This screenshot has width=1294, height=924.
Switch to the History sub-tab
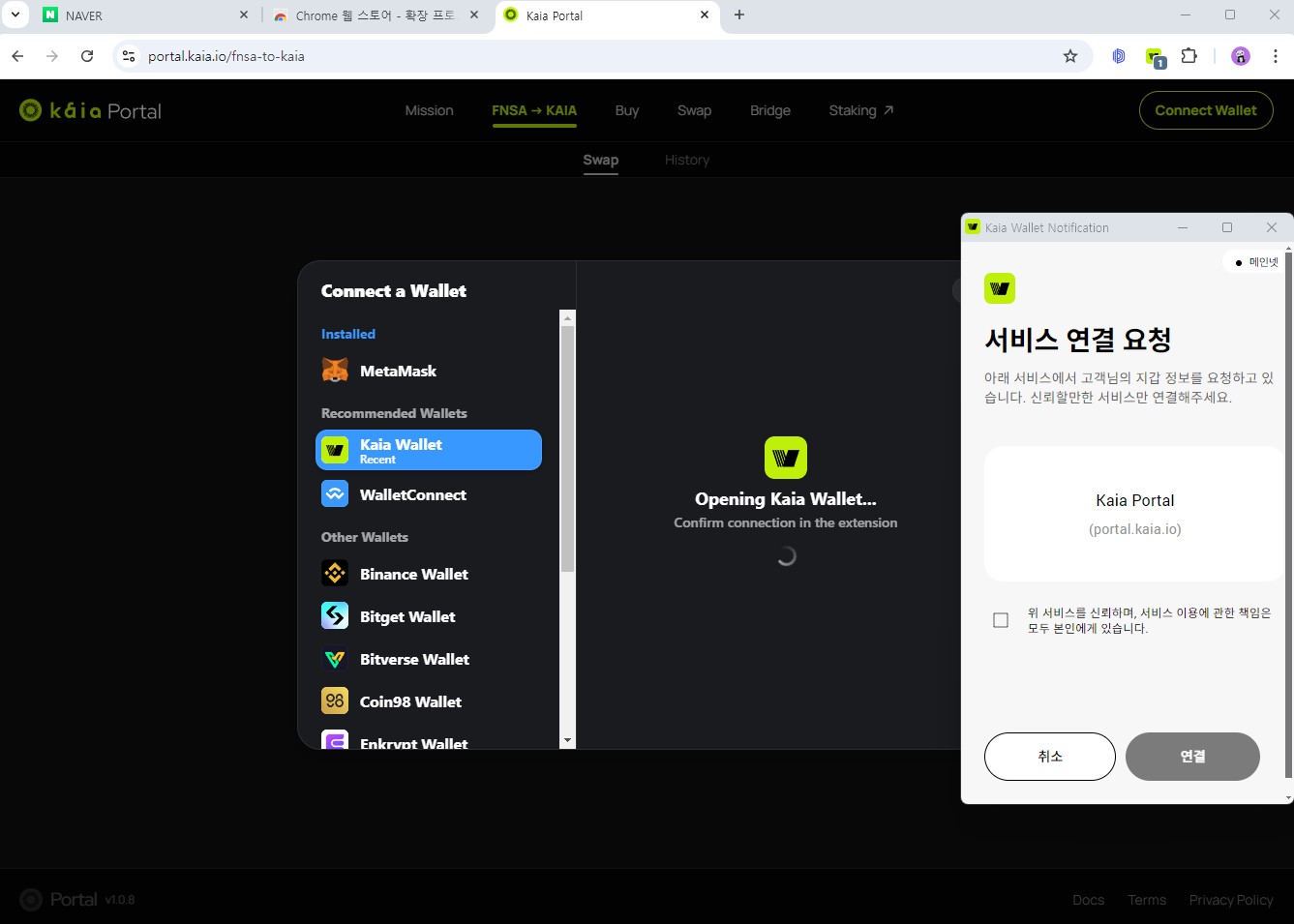[x=687, y=160]
